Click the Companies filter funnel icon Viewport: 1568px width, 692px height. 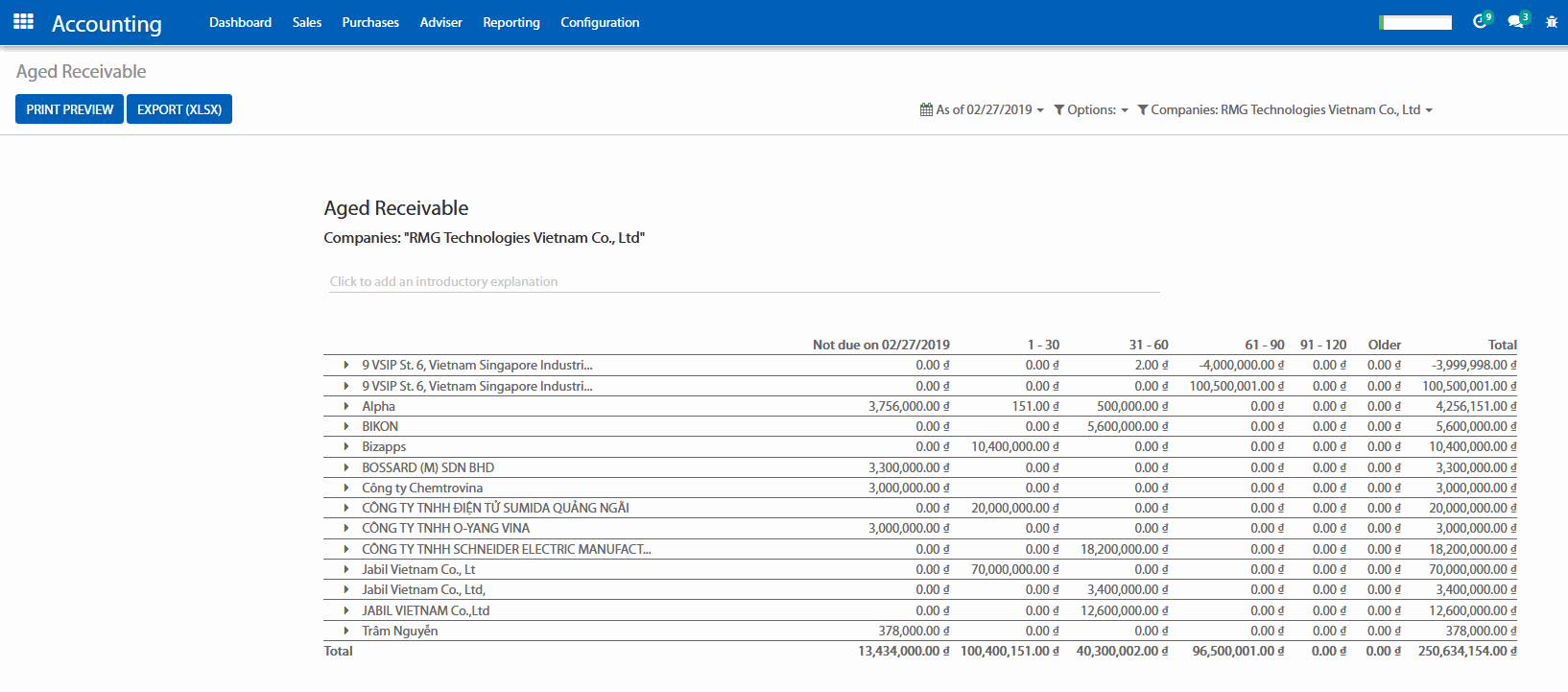click(x=1143, y=109)
